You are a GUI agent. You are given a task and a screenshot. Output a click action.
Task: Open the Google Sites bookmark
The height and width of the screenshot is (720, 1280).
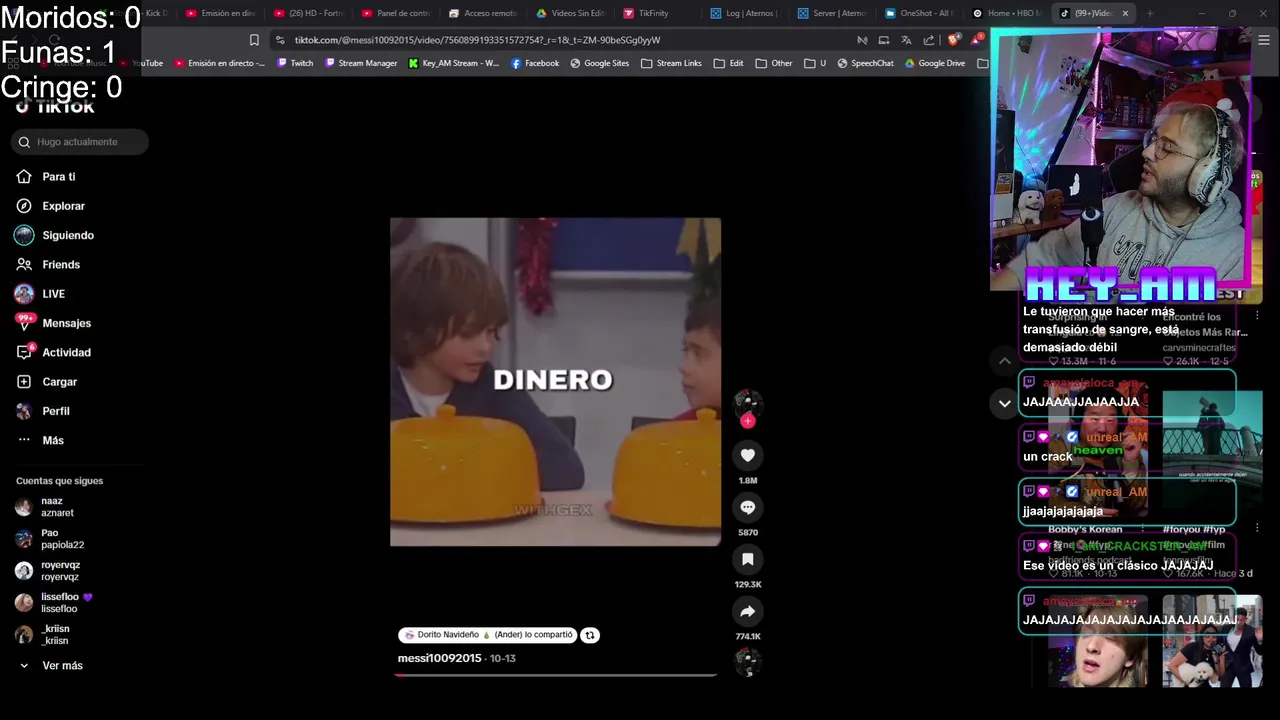tap(600, 63)
